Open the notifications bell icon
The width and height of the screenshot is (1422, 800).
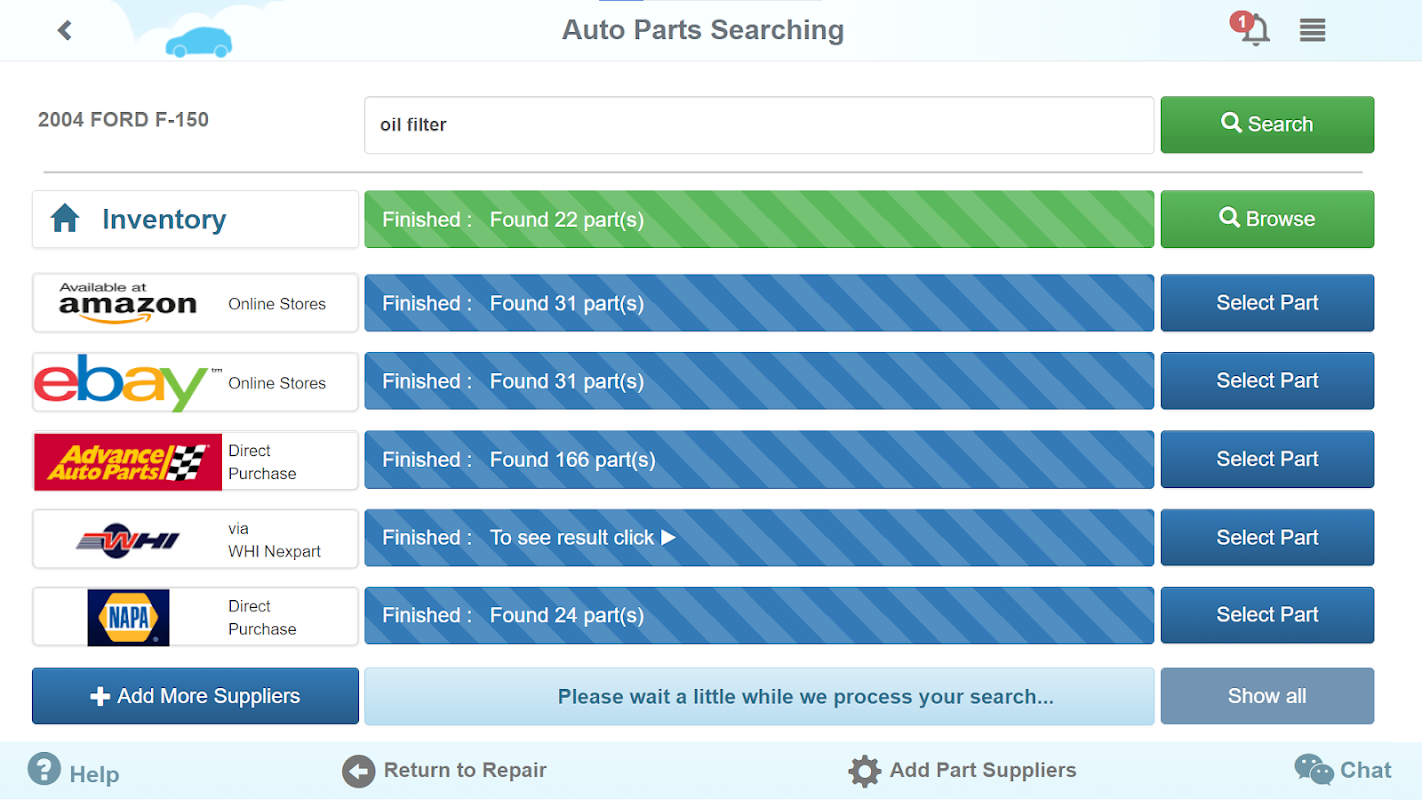(1255, 30)
